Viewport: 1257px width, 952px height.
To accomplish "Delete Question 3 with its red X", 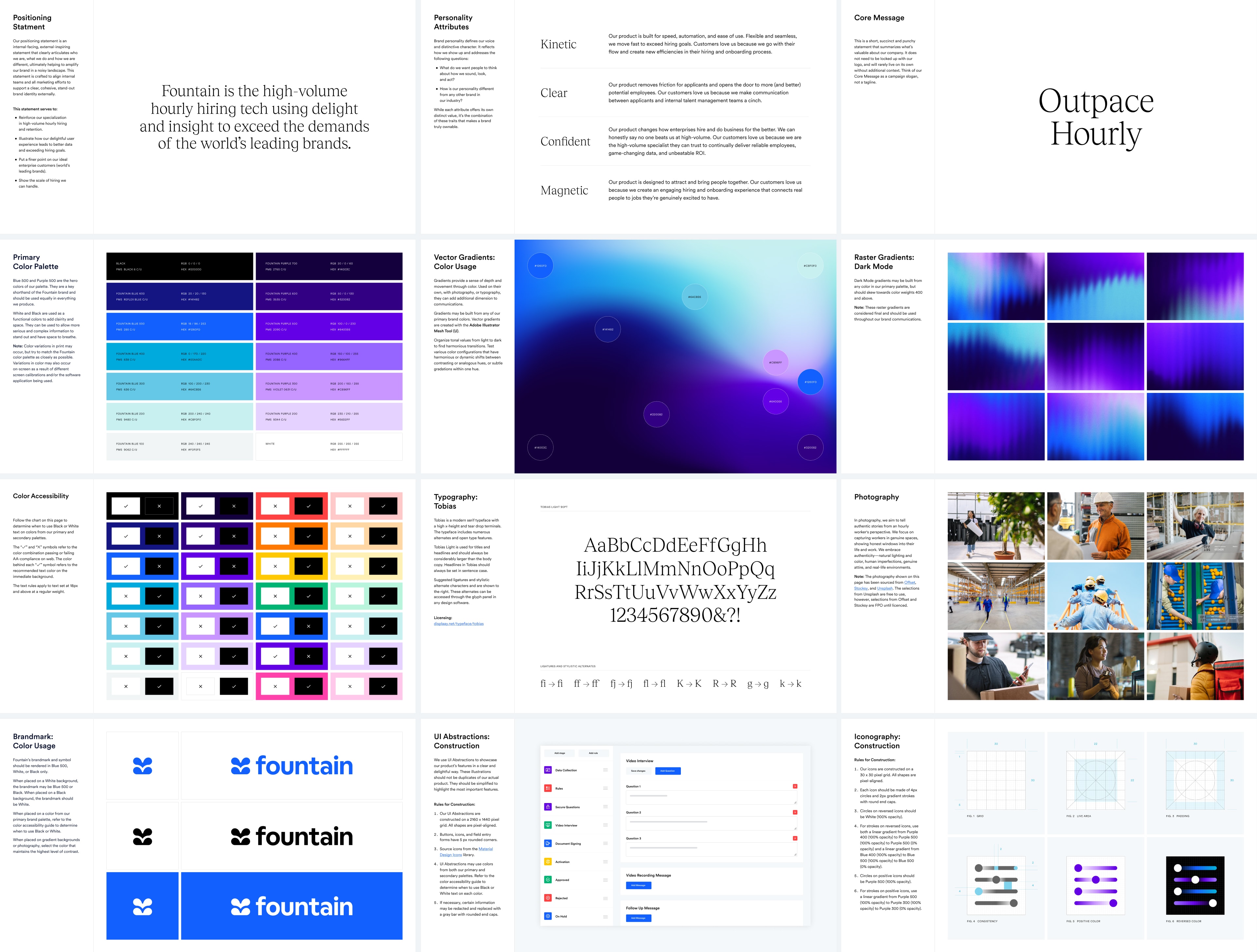I will point(795,838).
